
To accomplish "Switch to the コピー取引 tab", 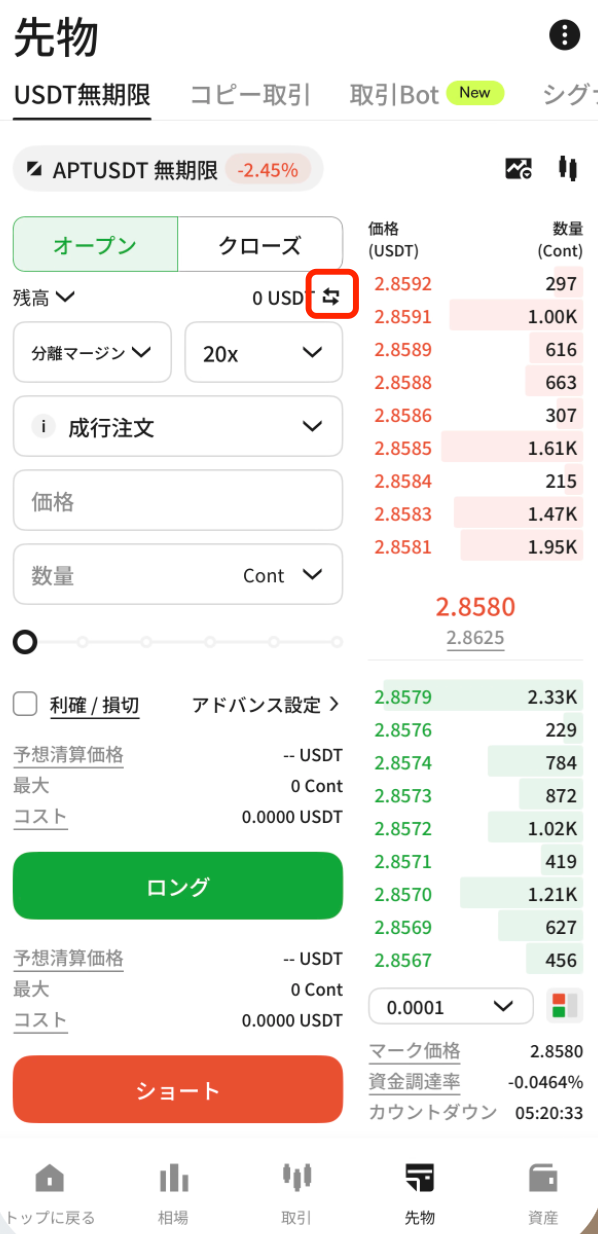I will (x=251, y=95).
